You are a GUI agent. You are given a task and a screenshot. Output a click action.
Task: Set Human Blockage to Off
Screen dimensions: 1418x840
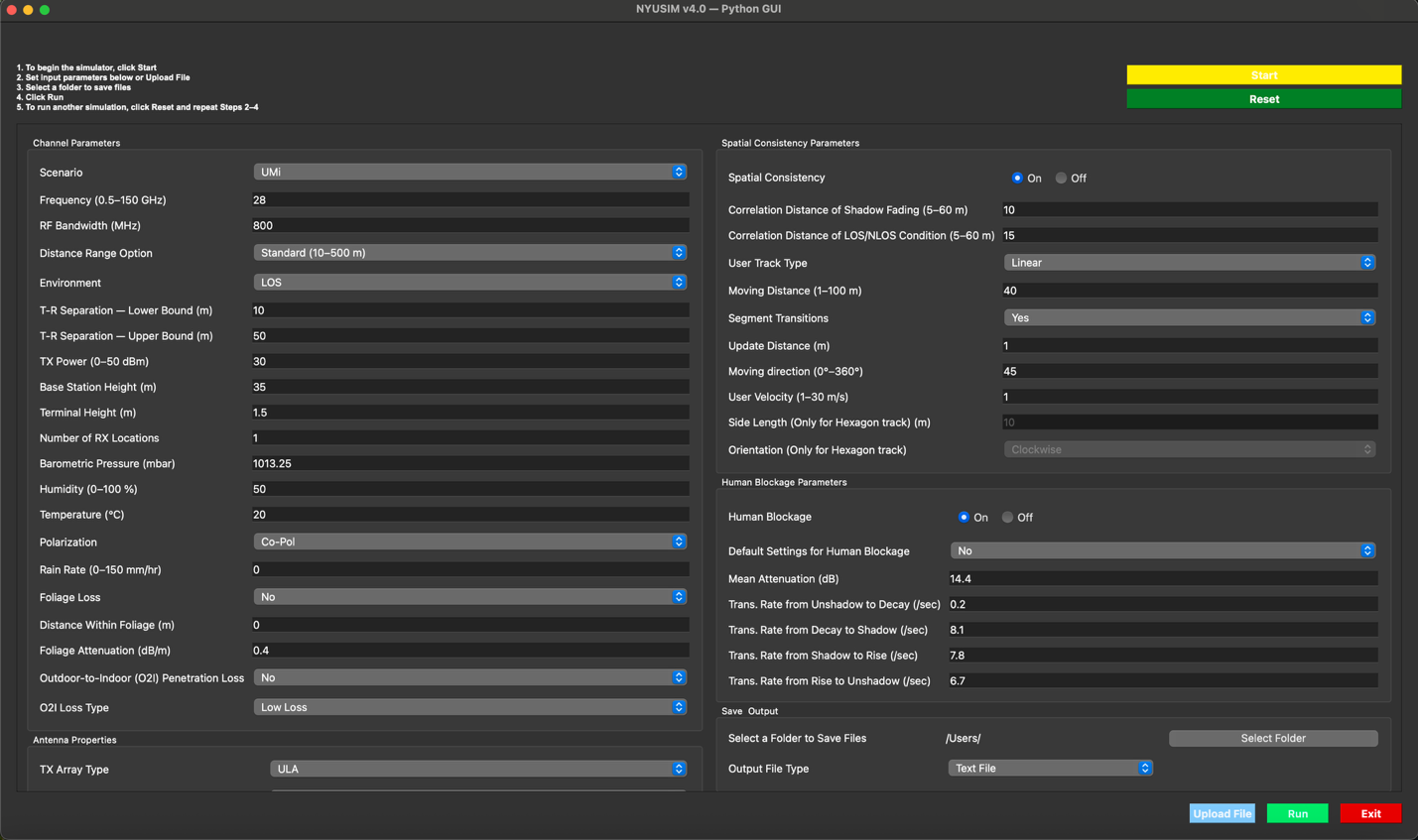pos(1008,518)
